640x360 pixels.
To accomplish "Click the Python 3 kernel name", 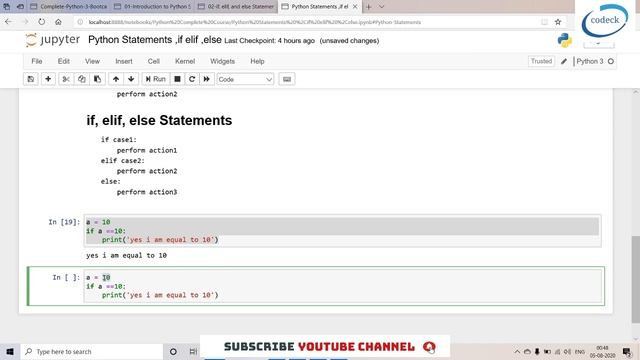I will click(x=589, y=61).
